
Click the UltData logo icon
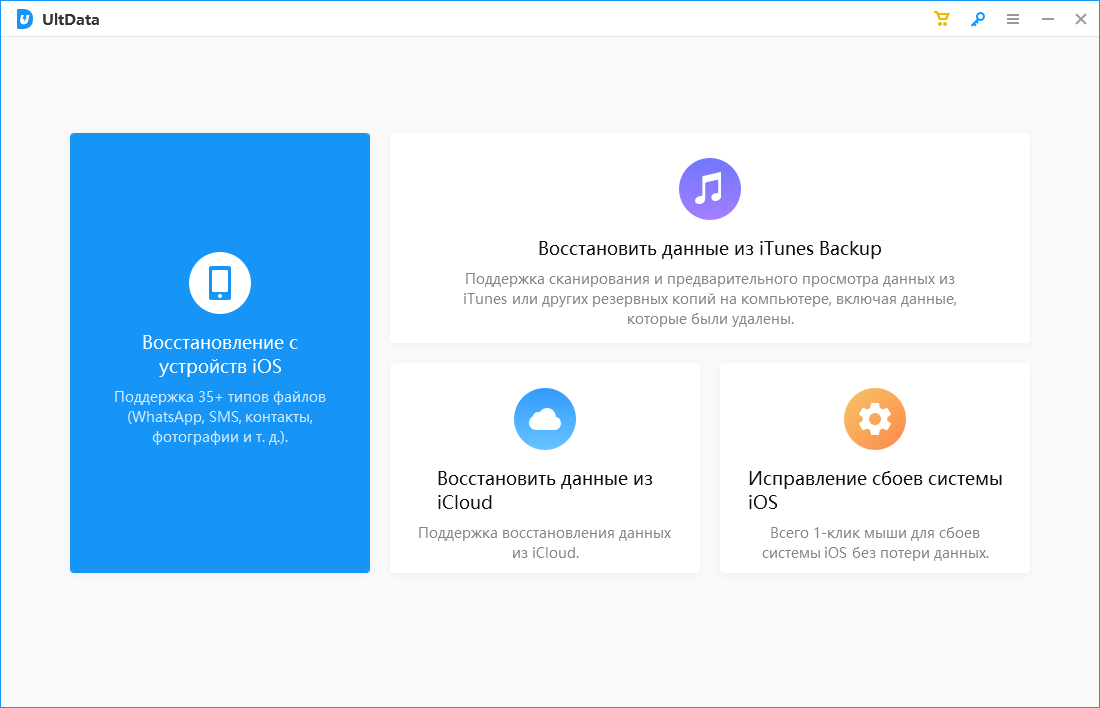point(25,20)
